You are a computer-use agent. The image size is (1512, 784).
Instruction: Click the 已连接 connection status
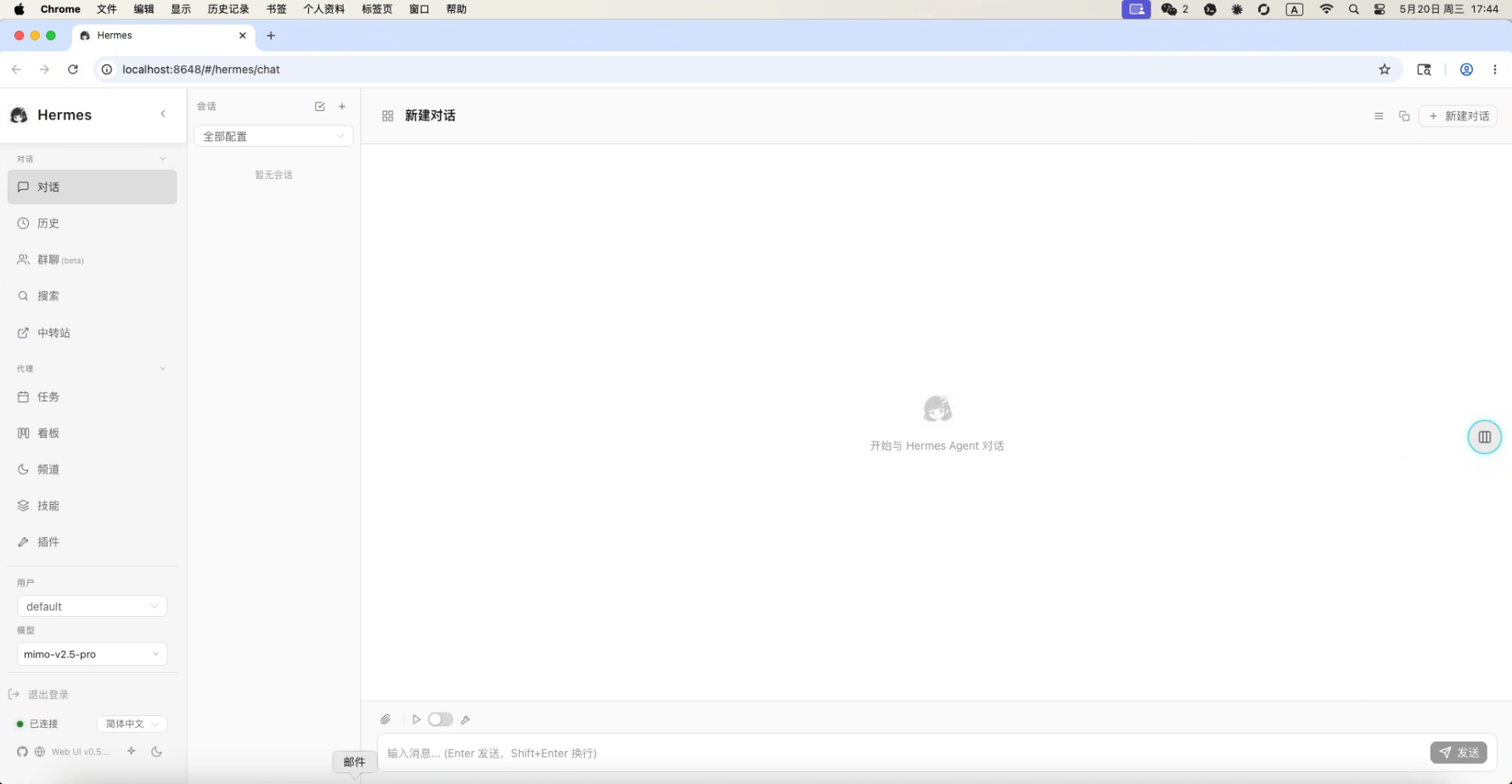point(37,724)
